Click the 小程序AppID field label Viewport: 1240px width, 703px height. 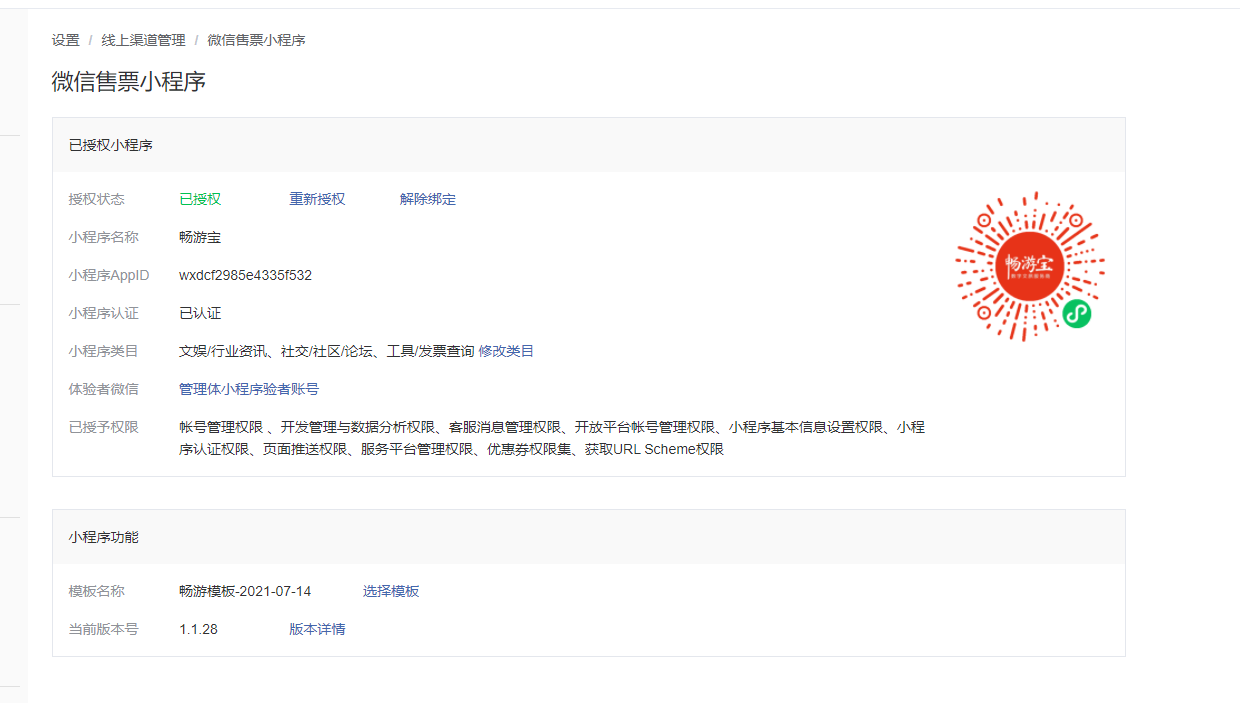109,275
